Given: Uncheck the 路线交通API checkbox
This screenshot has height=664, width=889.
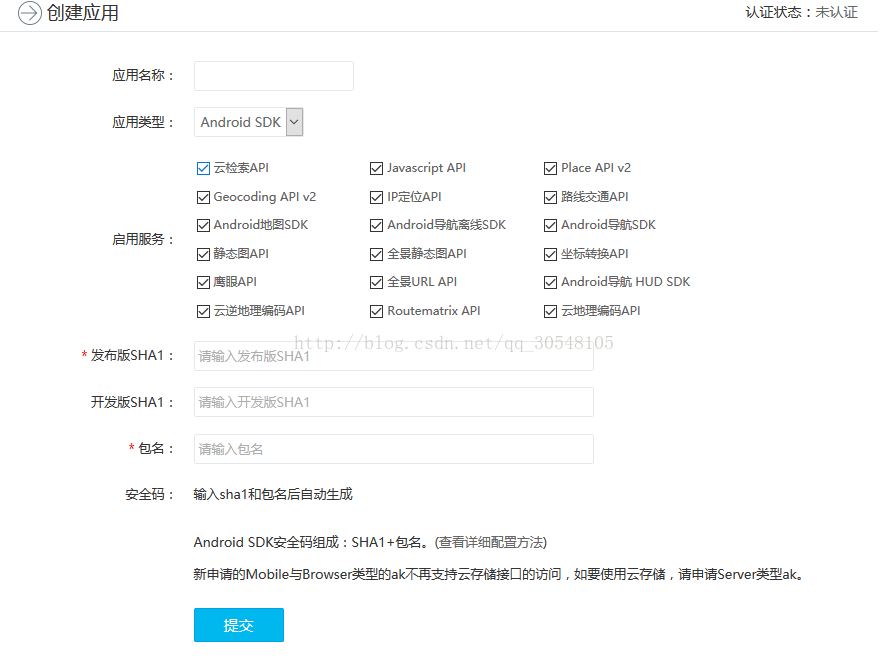Looking at the screenshot, I should pos(551,197).
